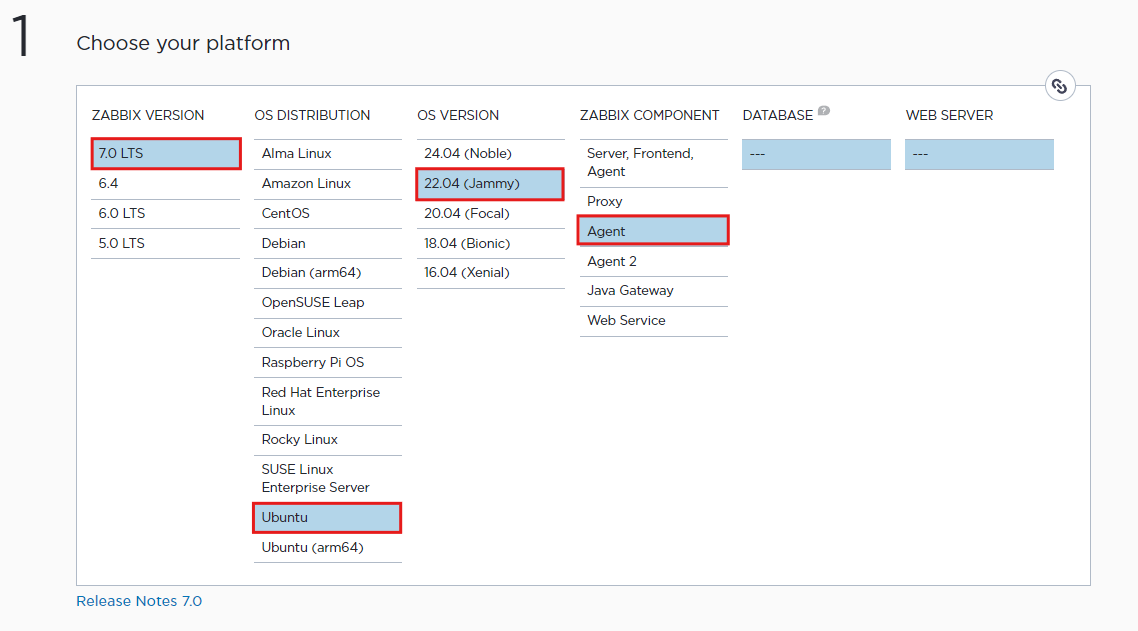Pick Rocky Linux distribution
Image resolution: width=1138 pixels, height=631 pixels.
(x=328, y=440)
